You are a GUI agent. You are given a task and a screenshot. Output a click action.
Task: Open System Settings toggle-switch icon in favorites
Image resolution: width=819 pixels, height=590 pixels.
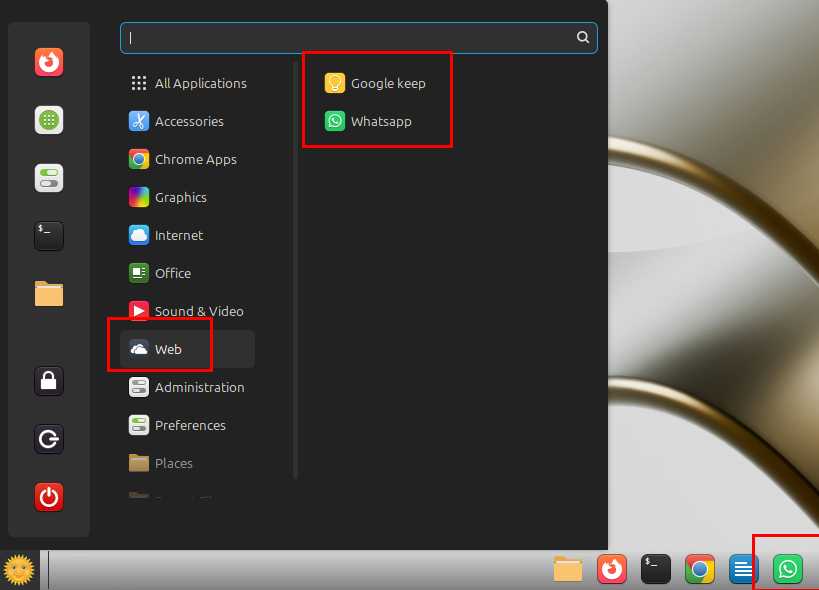click(x=48, y=178)
